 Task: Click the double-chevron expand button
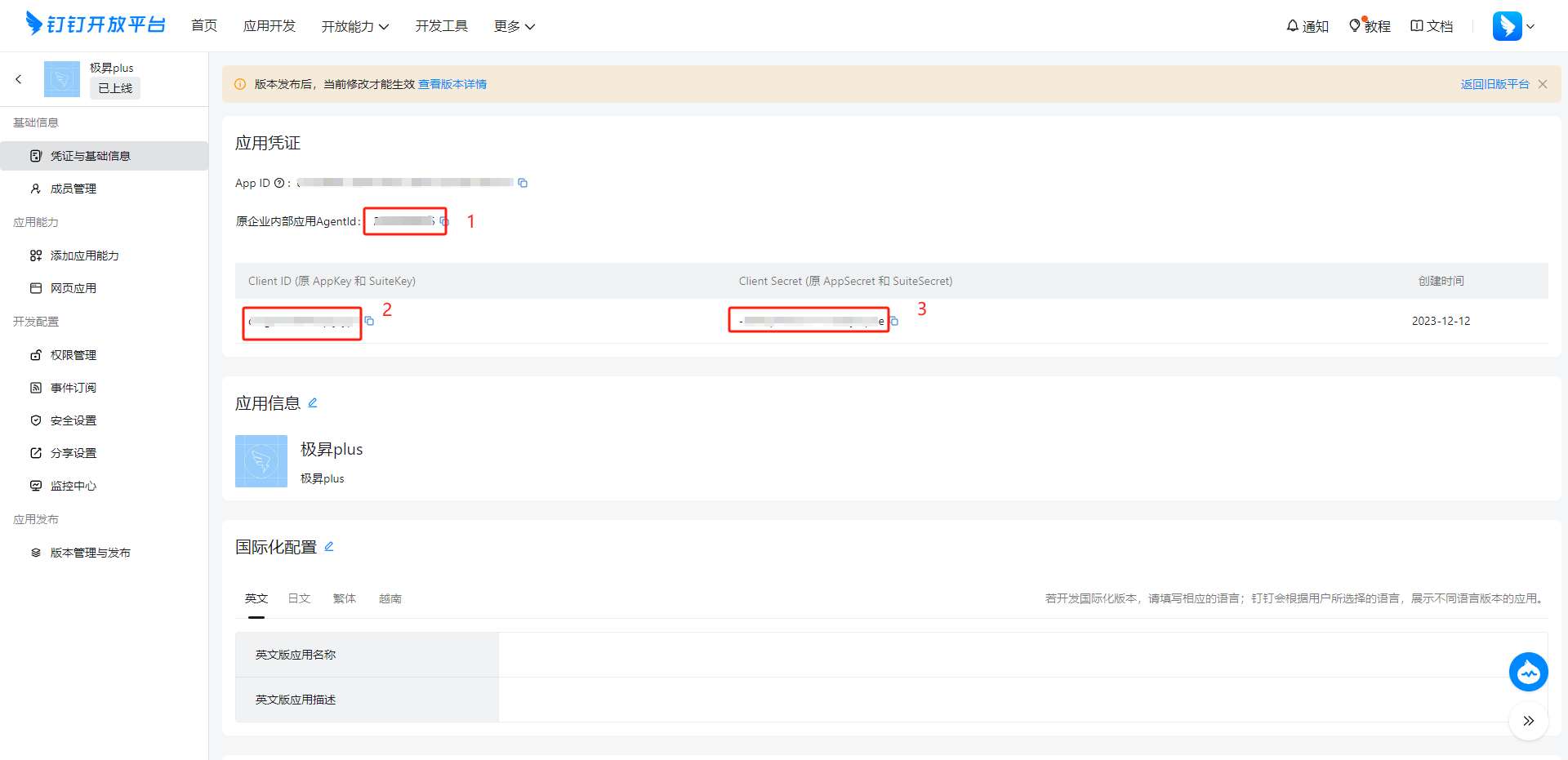1528,721
